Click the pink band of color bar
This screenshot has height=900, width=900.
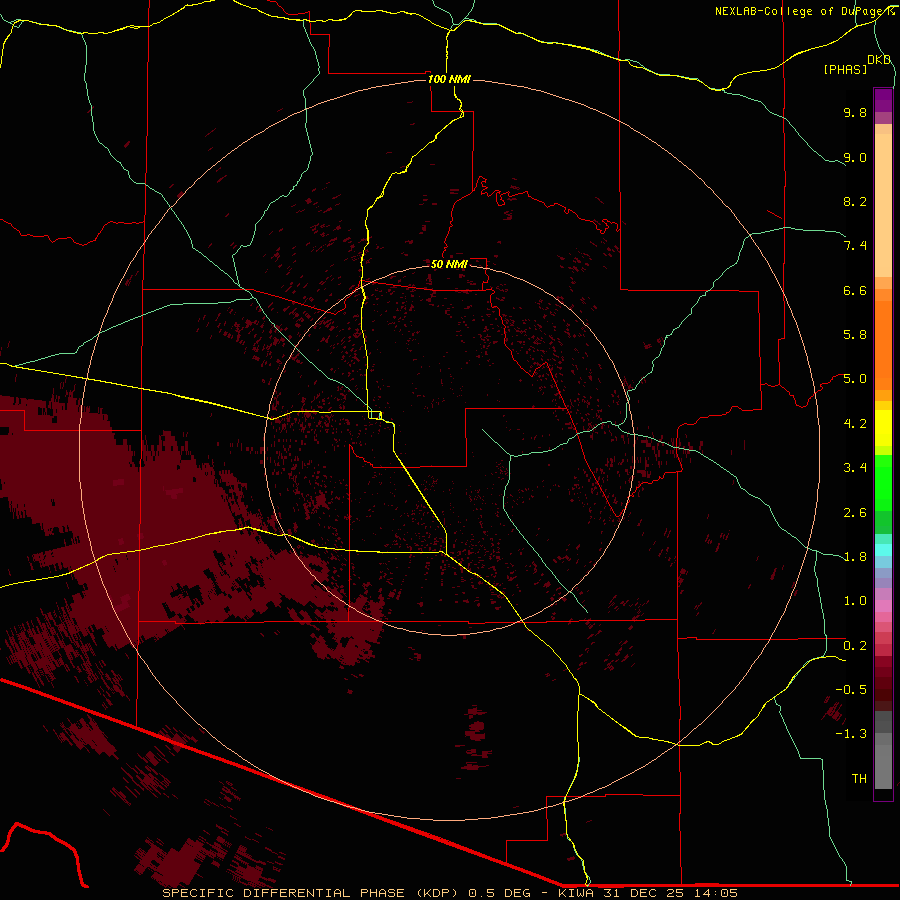coord(883,606)
